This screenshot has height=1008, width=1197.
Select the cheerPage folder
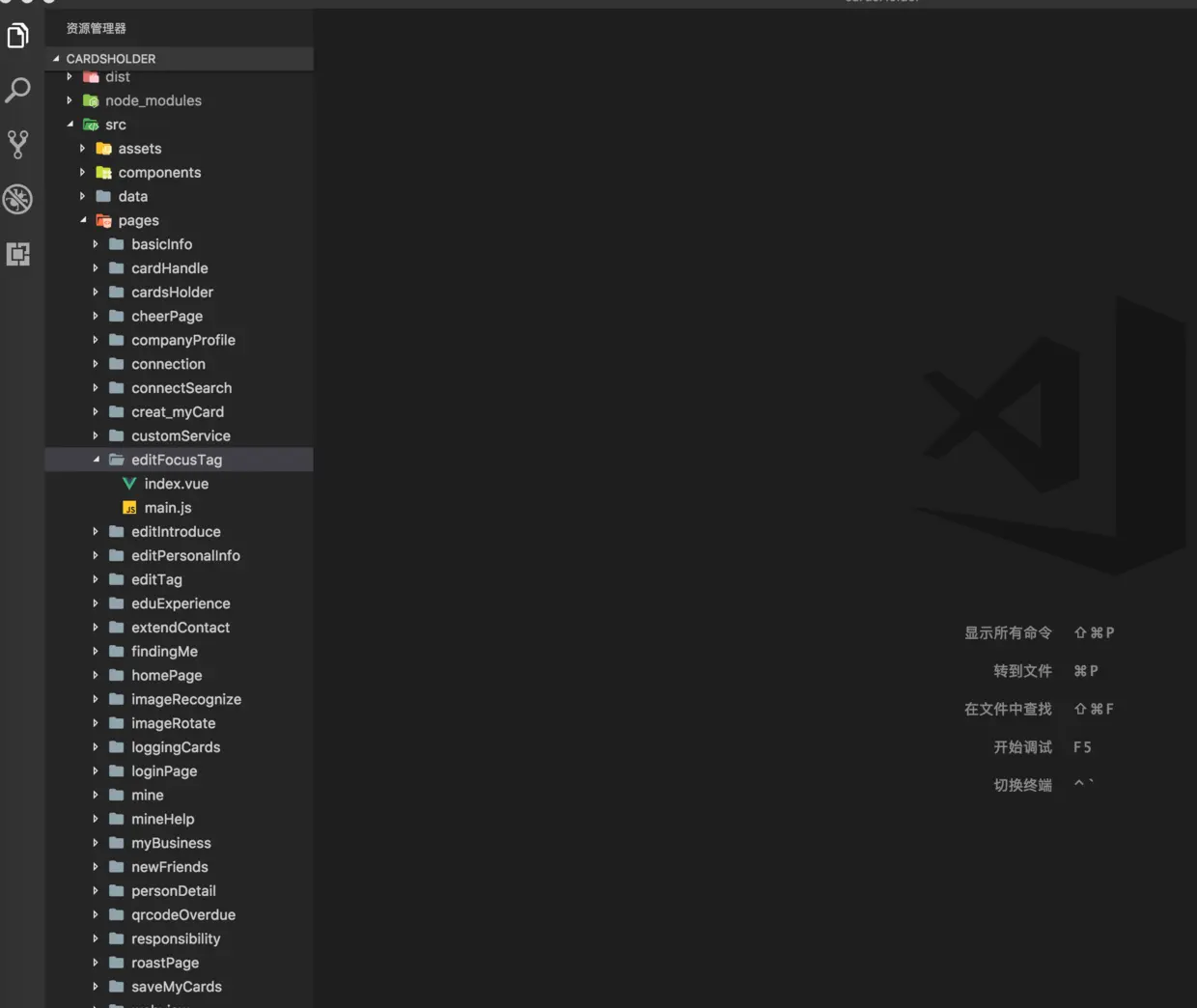(x=180, y=316)
